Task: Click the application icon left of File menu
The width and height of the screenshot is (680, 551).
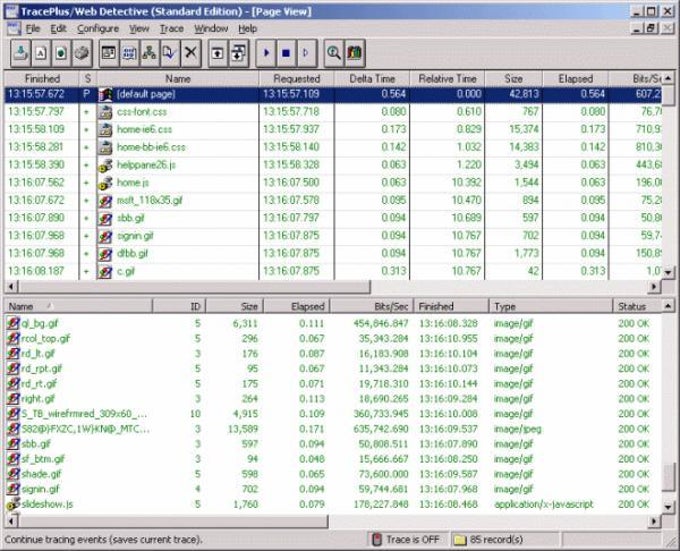Action: coord(13,28)
